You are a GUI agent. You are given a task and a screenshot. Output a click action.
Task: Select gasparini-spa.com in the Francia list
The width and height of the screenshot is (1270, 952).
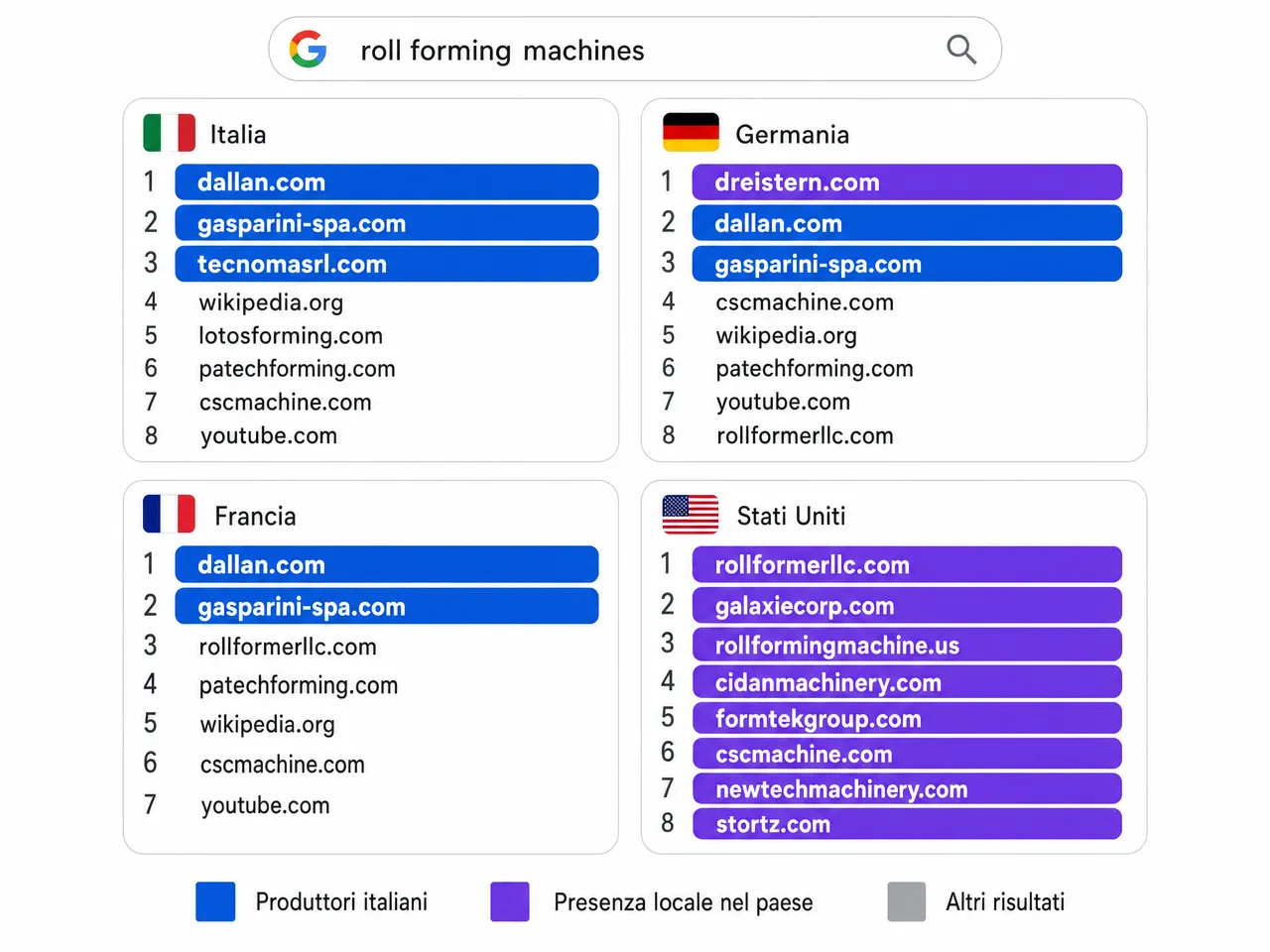387,606
